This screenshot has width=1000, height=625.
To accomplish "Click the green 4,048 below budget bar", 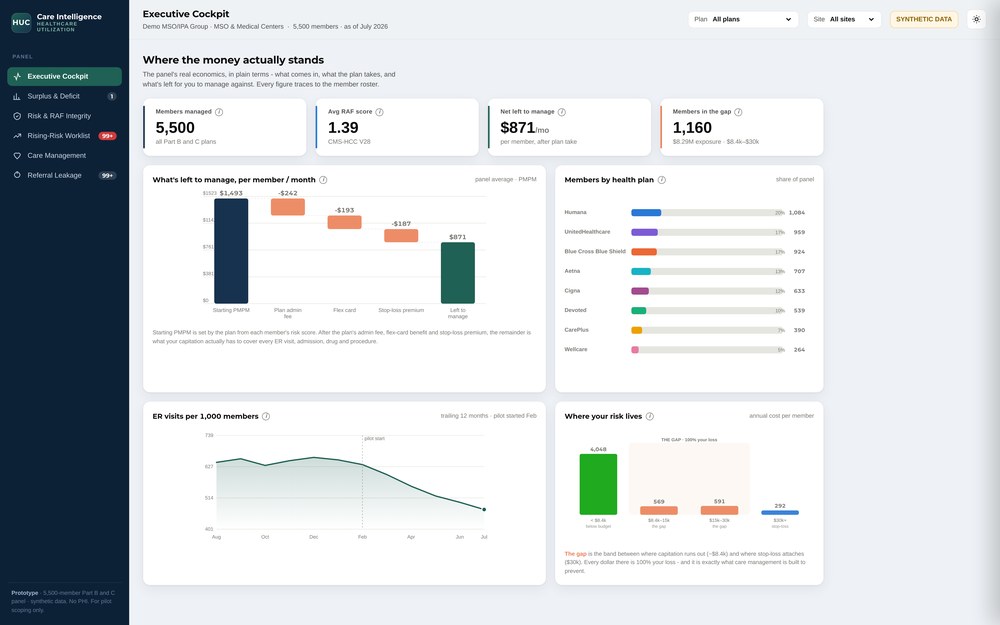I will pyautogui.click(x=598, y=484).
